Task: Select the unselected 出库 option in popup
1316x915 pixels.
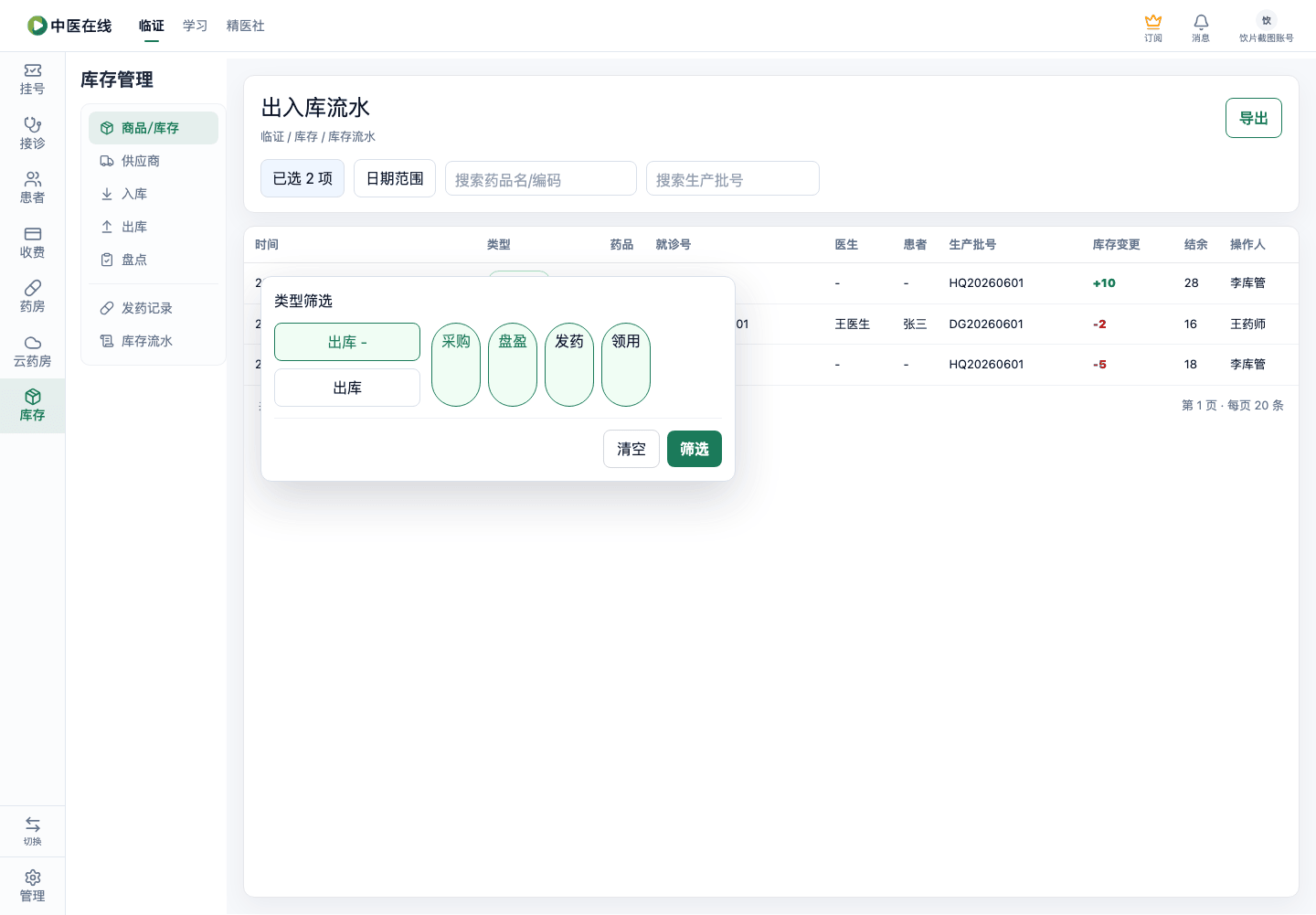Action: 347,388
